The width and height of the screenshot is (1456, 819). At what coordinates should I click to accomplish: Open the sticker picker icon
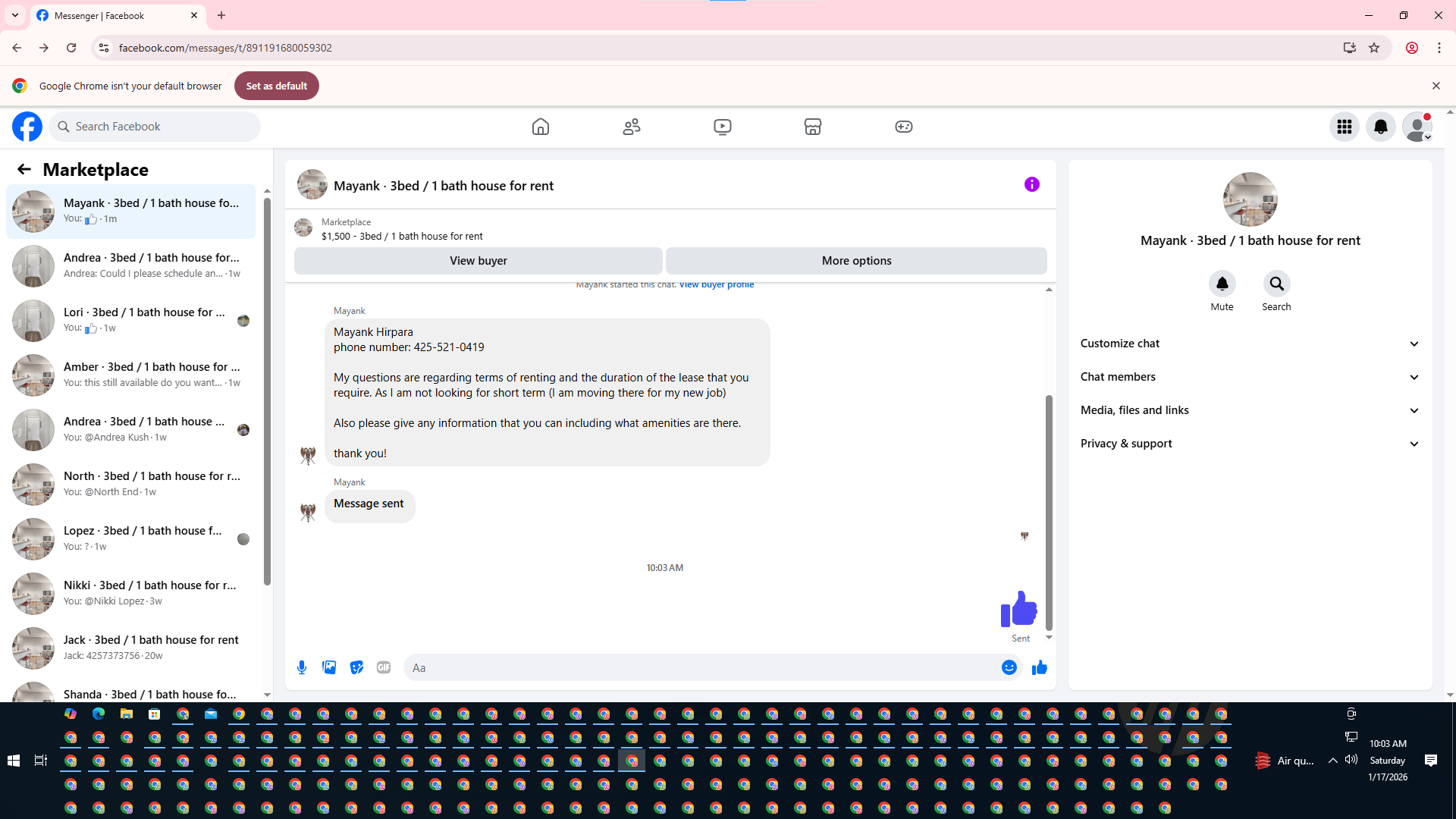click(356, 667)
